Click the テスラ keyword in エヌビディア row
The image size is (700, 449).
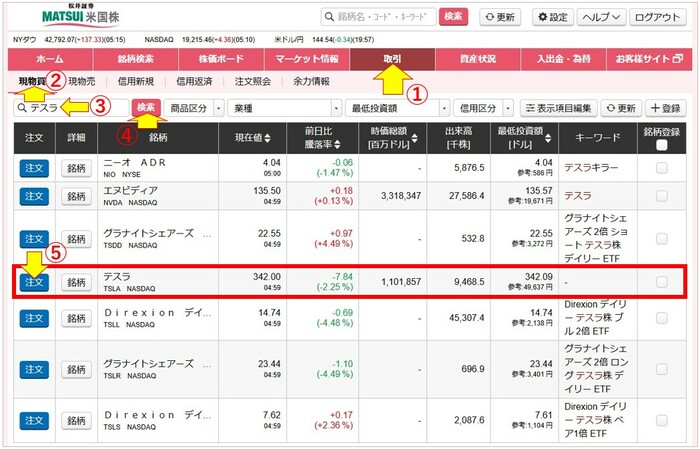pyautogui.click(x=578, y=195)
